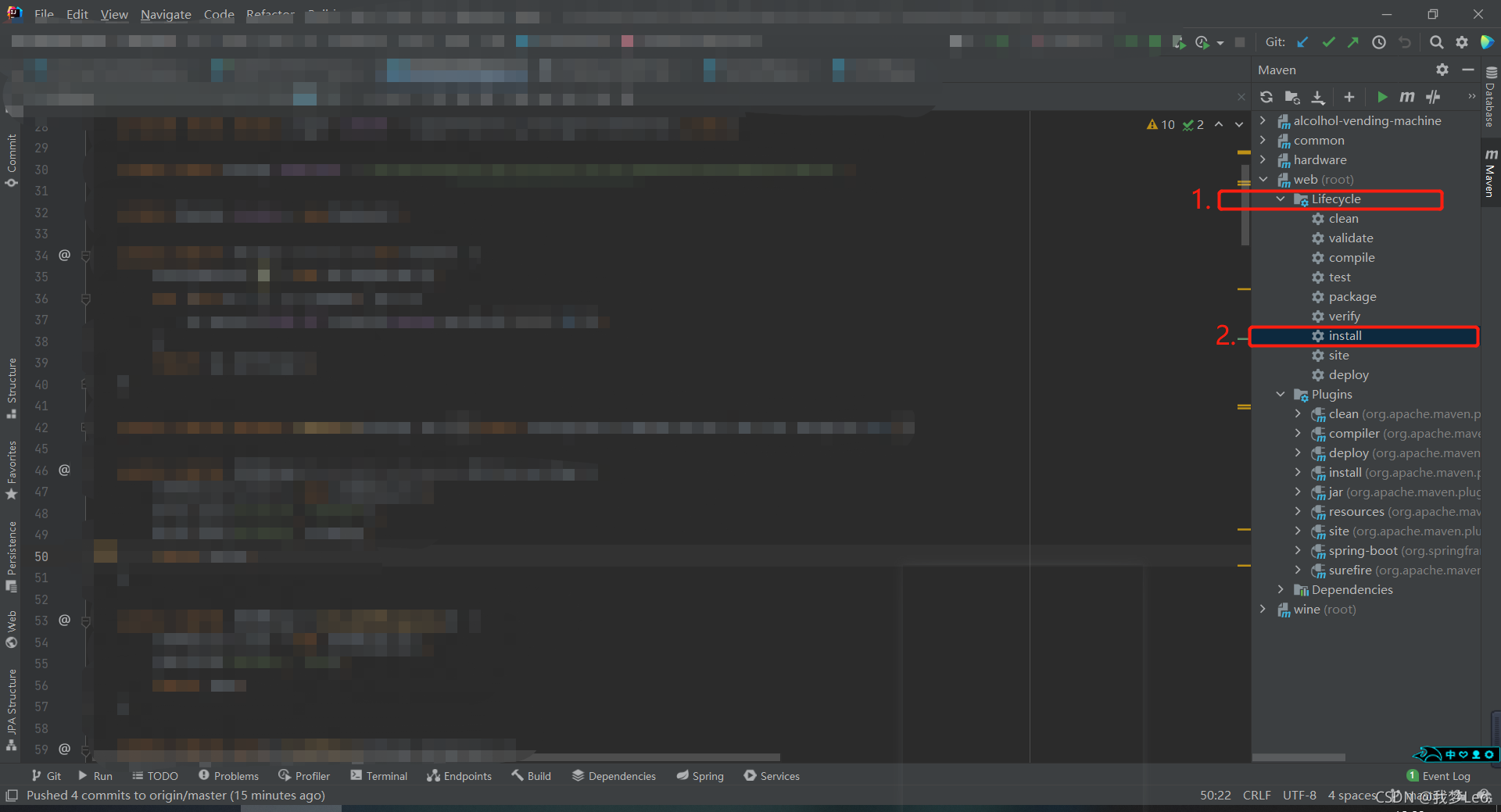
Task: Collapse the Lifecycle node
Action: click(x=1281, y=199)
